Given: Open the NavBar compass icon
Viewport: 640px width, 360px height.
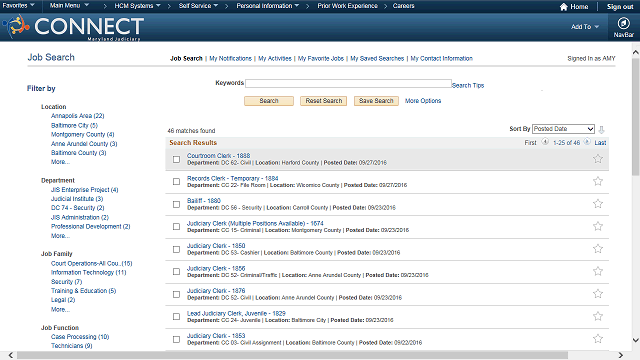Looking at the screenshot, I should [623, 23].
